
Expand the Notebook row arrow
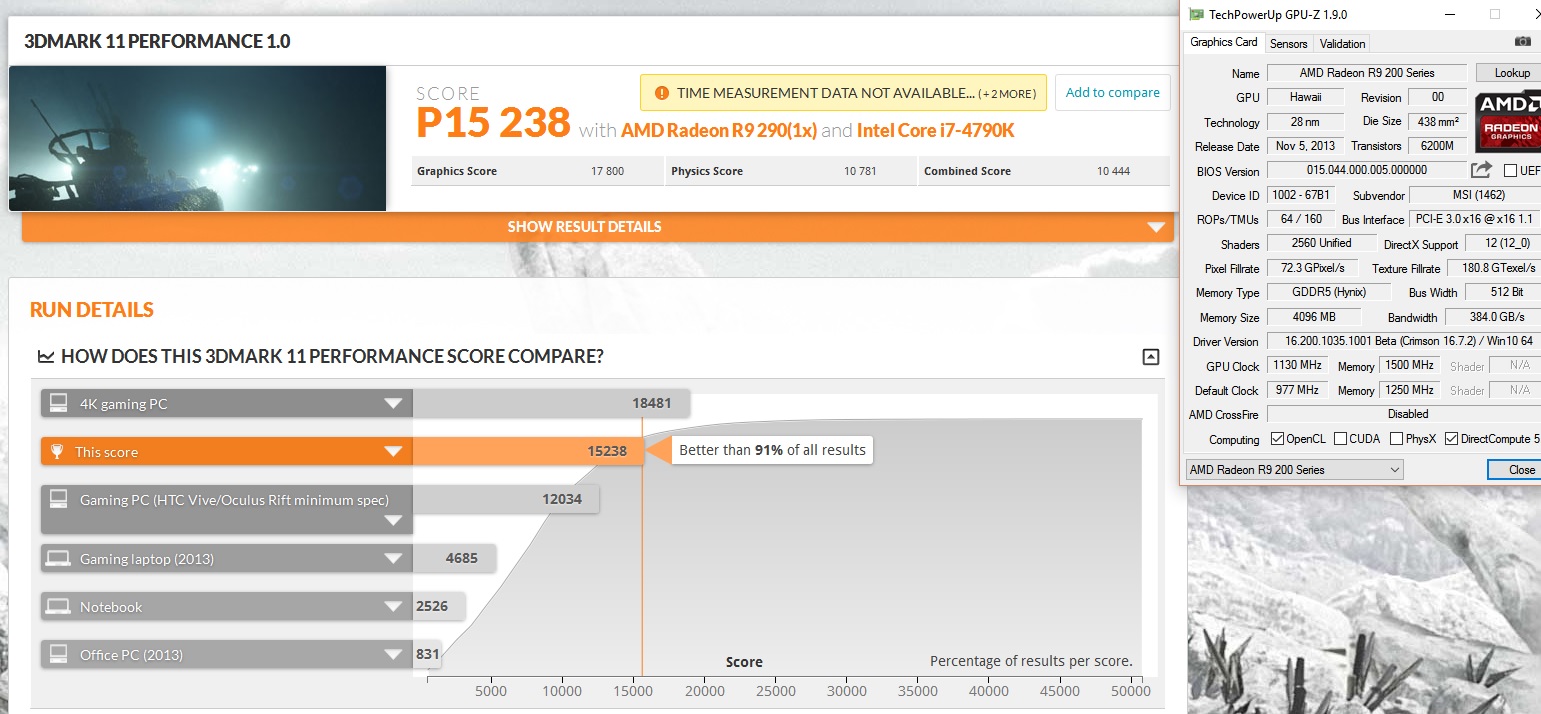coord(393,607)
